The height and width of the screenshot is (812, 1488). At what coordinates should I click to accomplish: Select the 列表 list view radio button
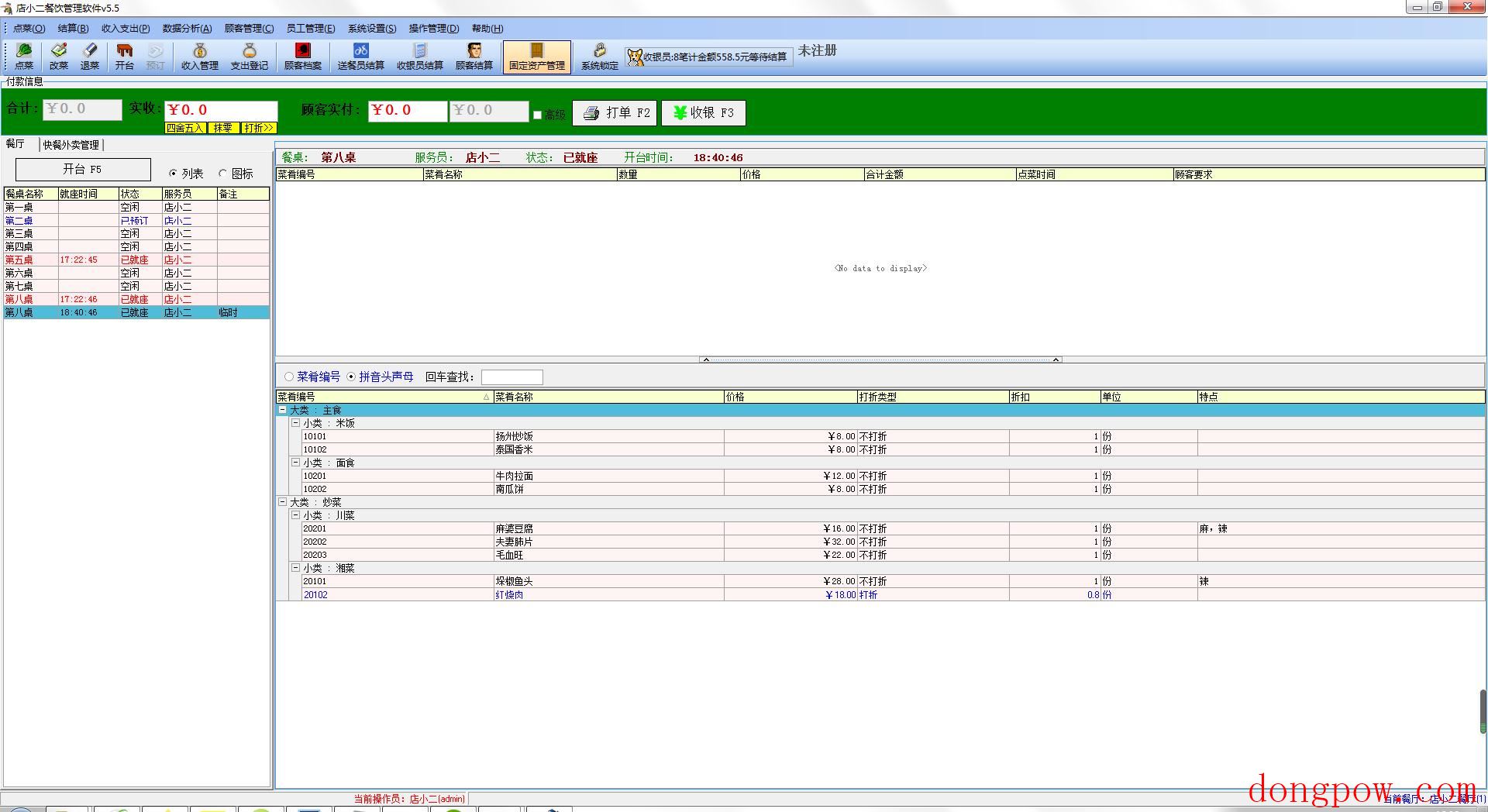click(173, 174)
